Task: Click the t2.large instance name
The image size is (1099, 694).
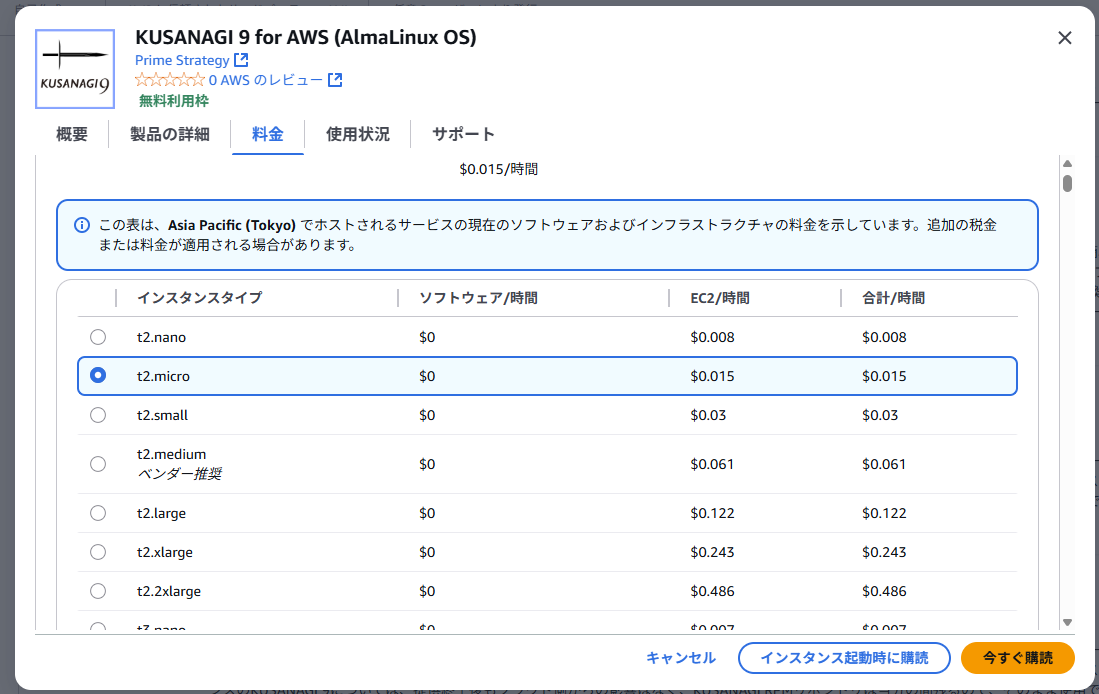Action: coord(161,513)
